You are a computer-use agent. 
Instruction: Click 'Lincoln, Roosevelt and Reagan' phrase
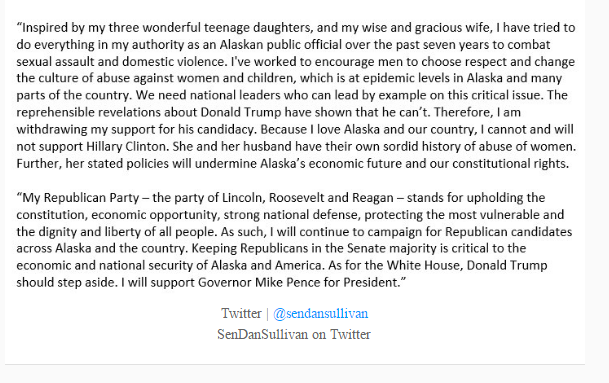308,198
